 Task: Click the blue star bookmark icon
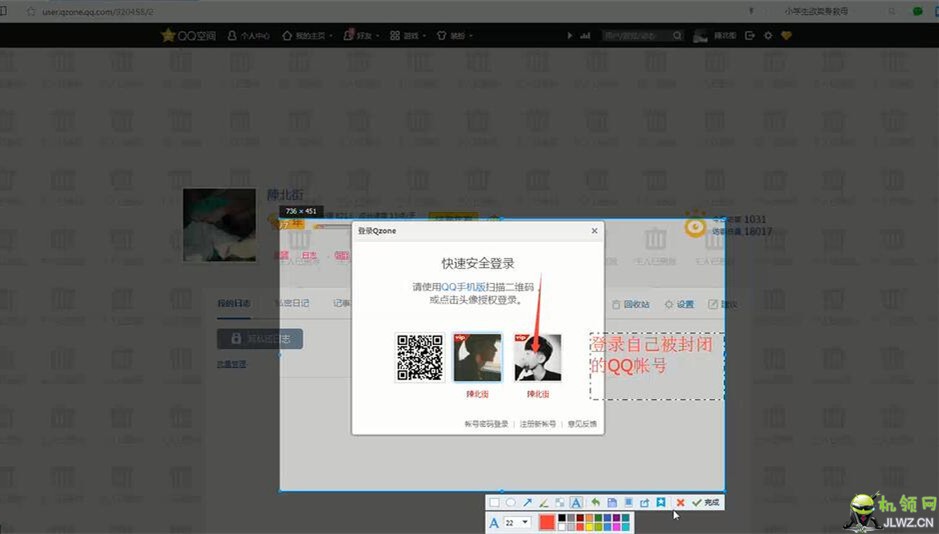pos(661,502)
